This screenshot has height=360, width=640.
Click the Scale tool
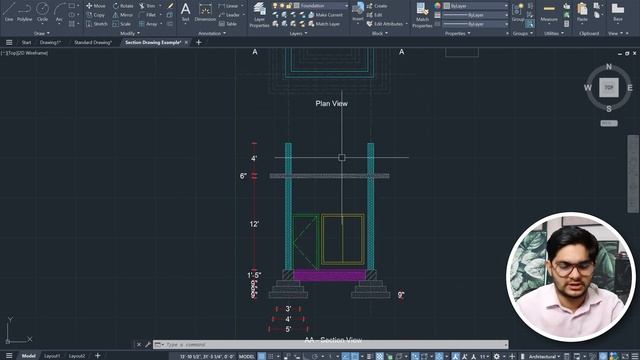(x=122, y=24)
